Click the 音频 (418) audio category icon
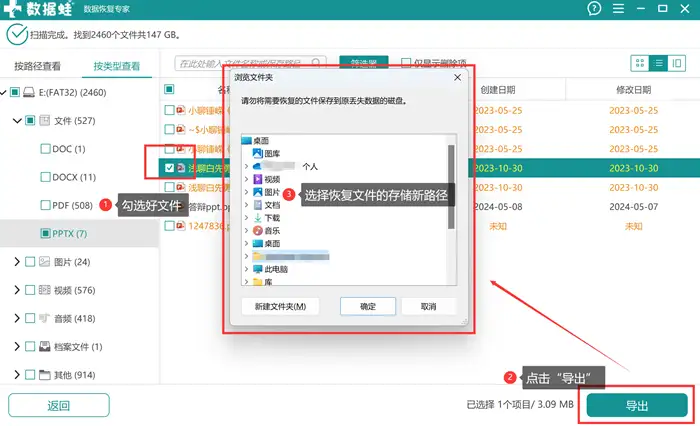700x426 pixels. click(x=44, y=318)
